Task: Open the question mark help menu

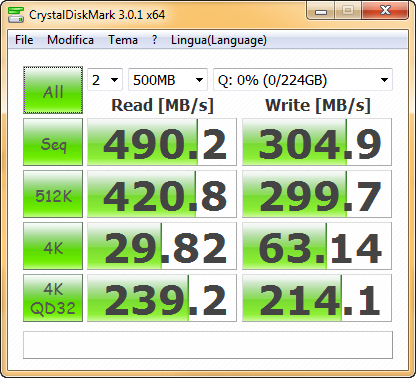Action: [154, 40]
